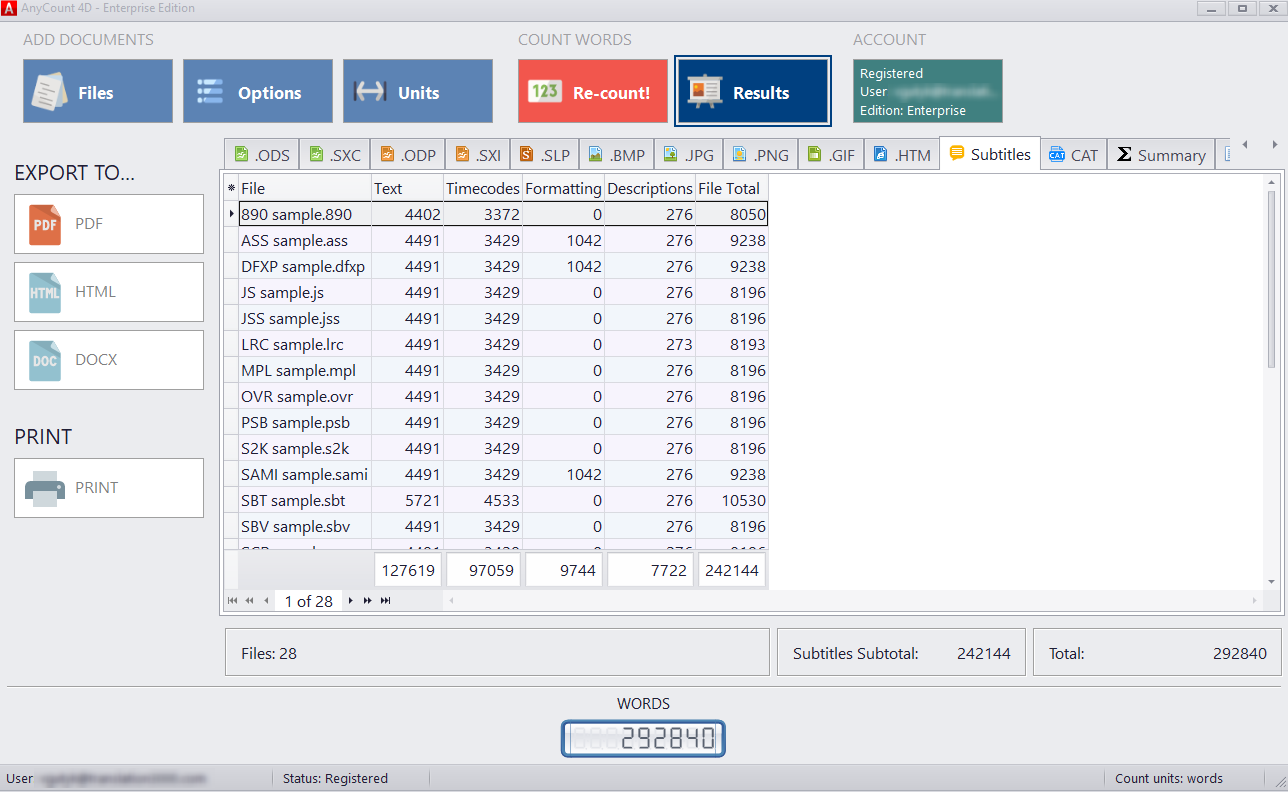Switch to the .BMP tab

616,155
